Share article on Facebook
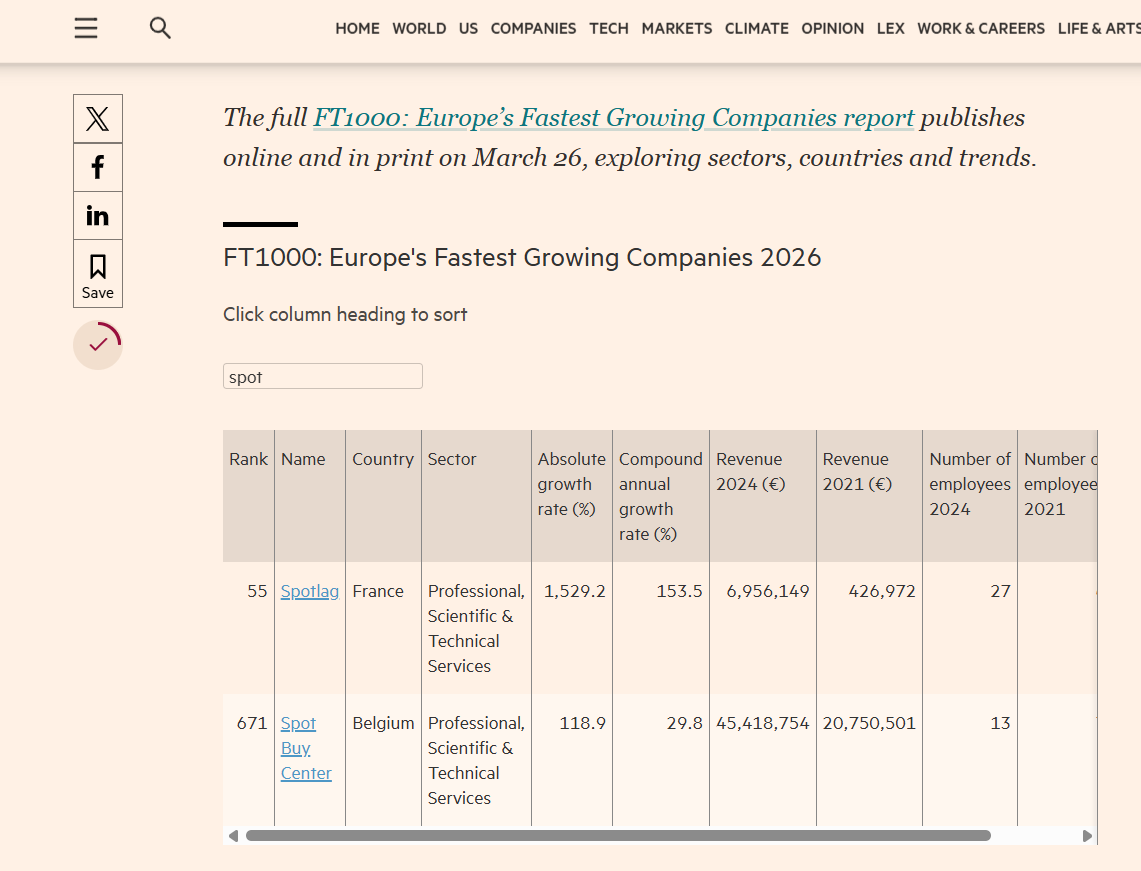The height and width of the screenshot is (871, 1141). (98, 167)
